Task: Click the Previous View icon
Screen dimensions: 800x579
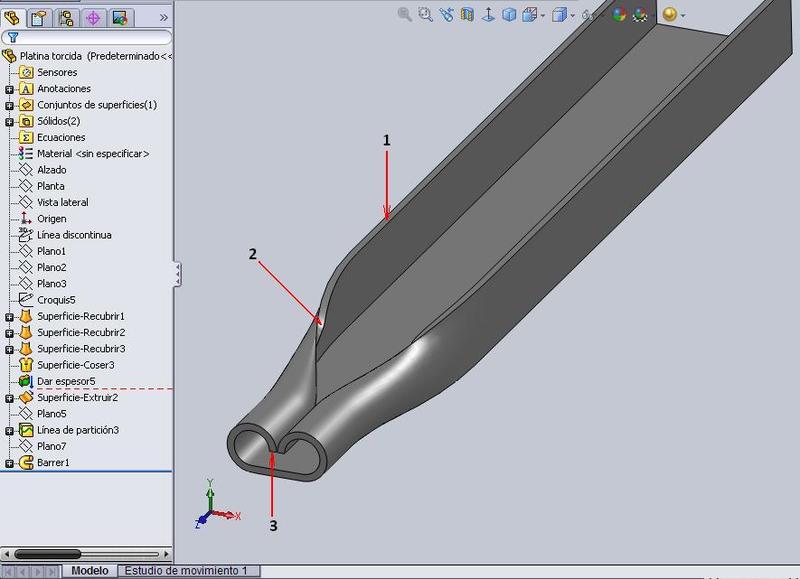Action: [x=446, y=14]
